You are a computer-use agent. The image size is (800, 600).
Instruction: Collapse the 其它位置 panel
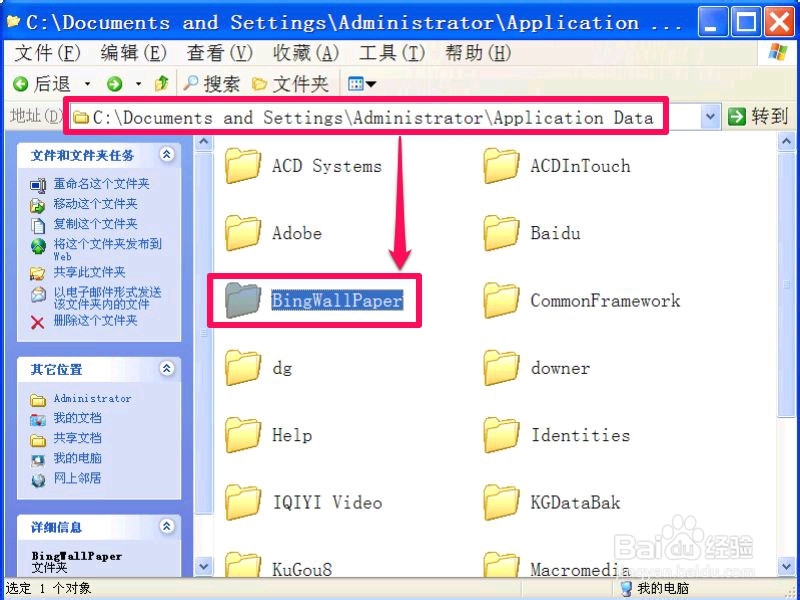coord(166,368)
